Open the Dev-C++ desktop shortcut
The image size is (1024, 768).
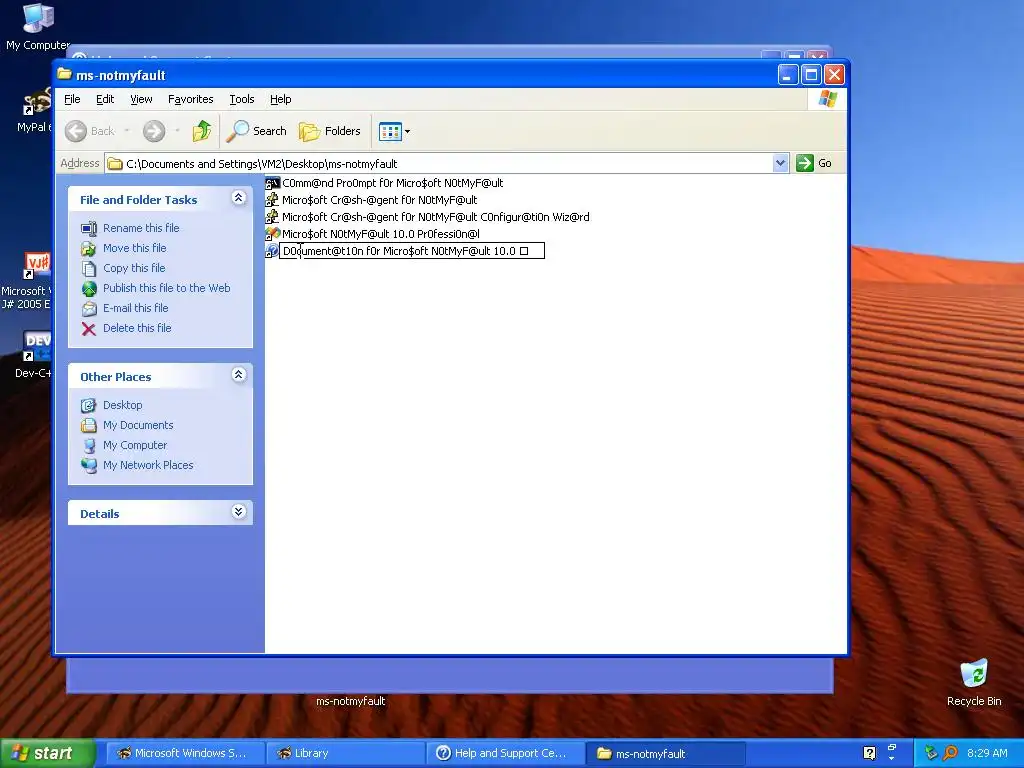37,346
